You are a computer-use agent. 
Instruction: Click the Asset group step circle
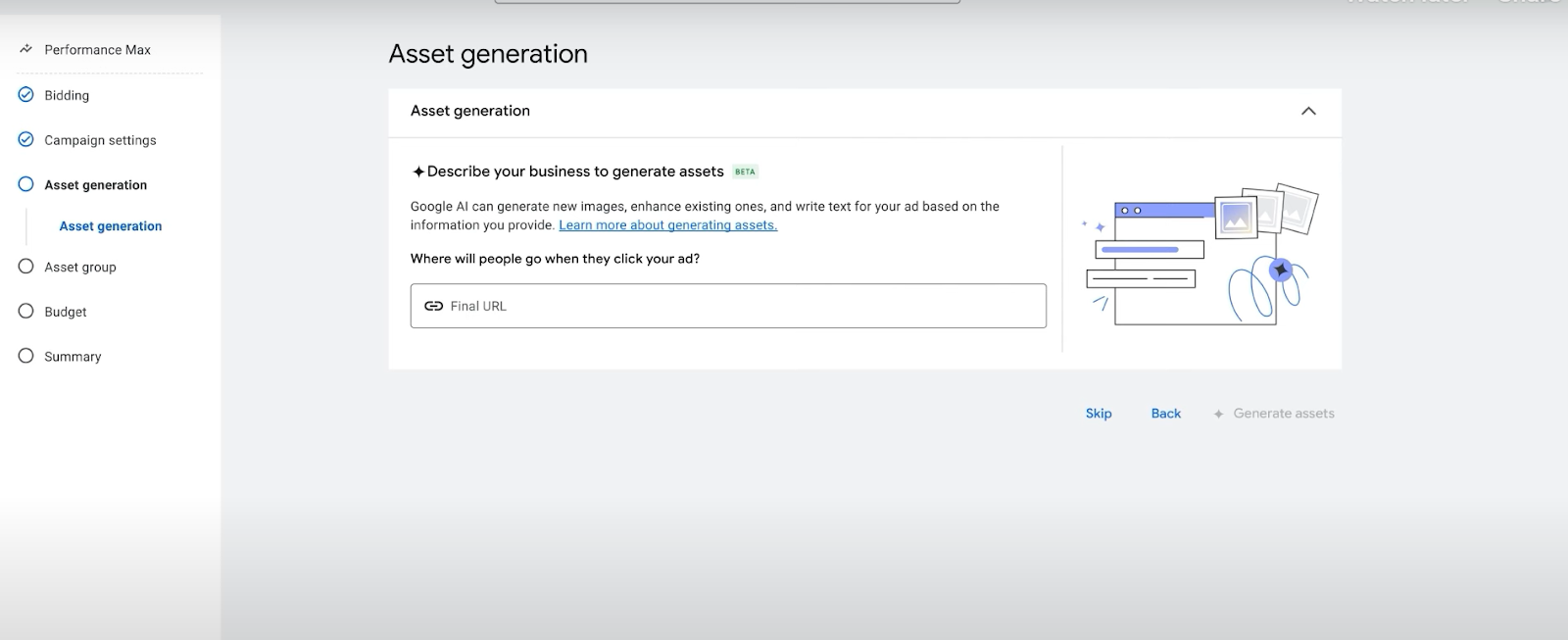pyautogui.click(x=26, y=267)
